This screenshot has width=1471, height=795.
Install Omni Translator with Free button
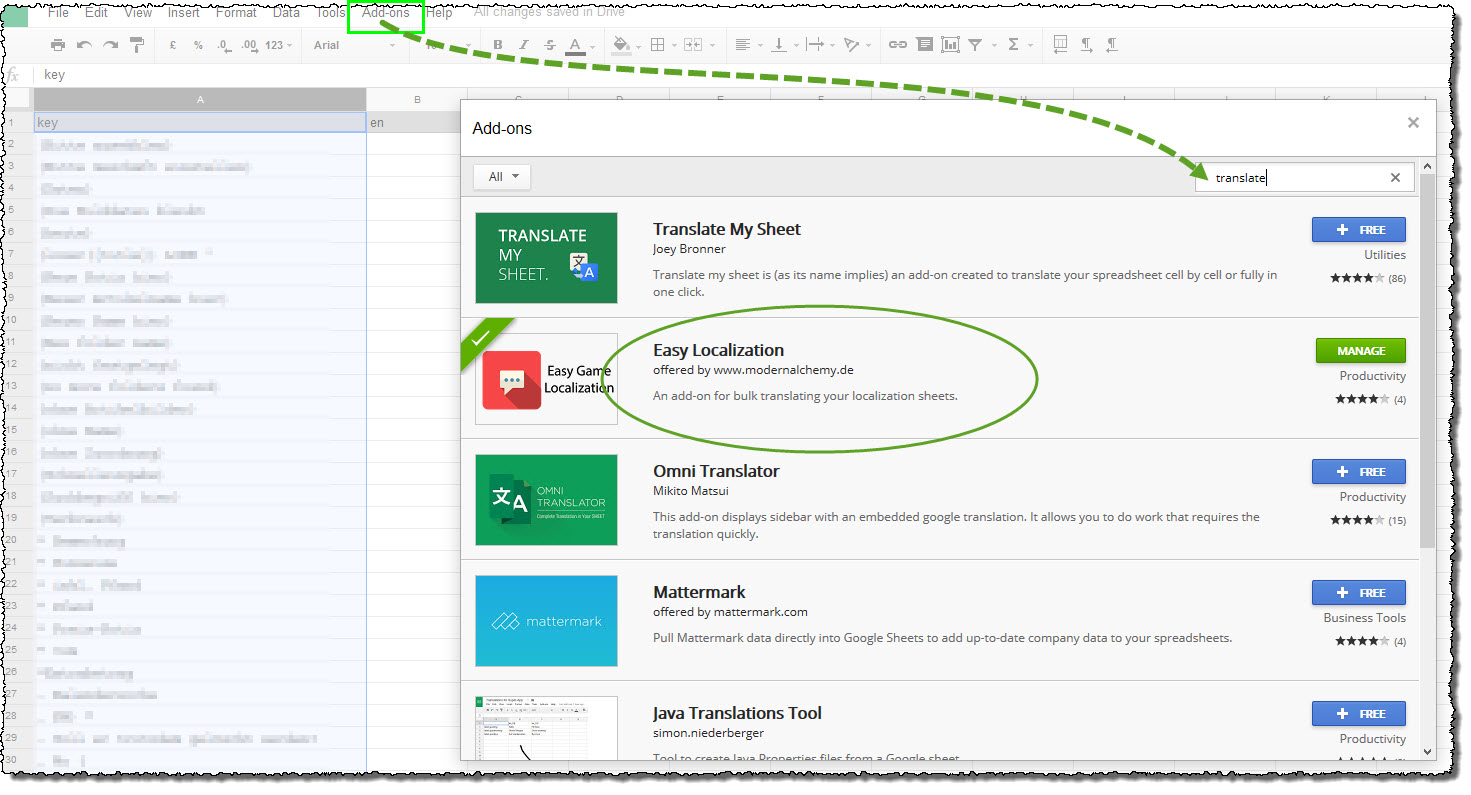1358,472
